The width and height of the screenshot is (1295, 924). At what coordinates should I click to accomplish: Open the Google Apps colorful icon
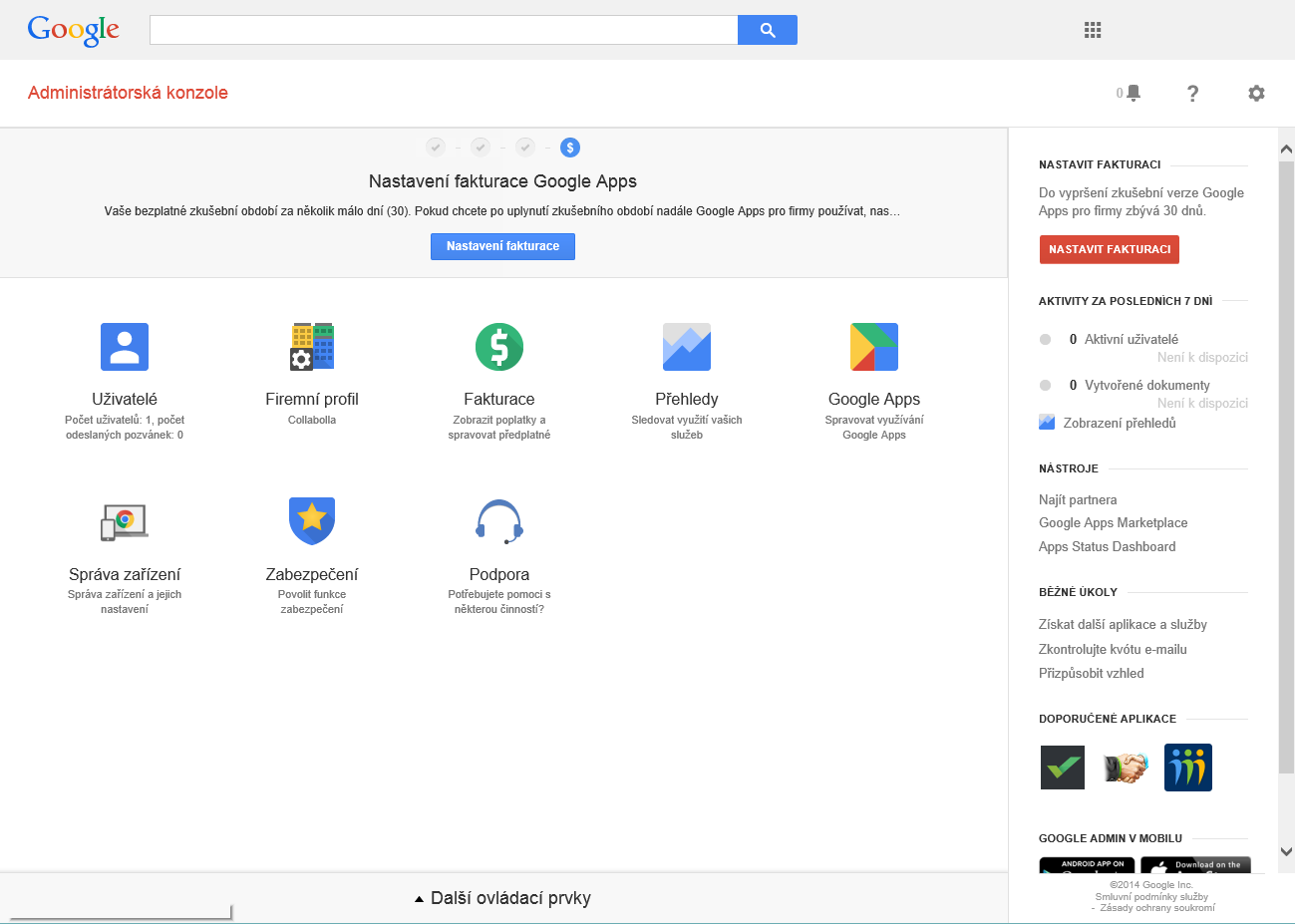(874, 347)
